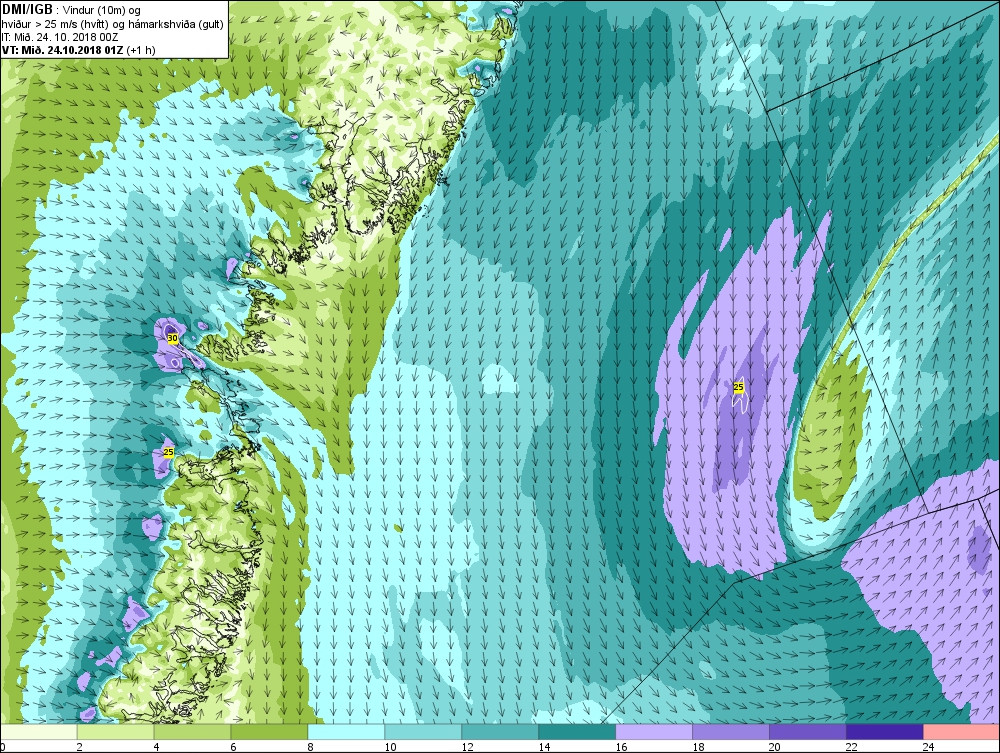The width and height of the screenshot is (1000, 753).
Task: Select the yellow "25" label beside the Greenland coast
Action: 168,452
